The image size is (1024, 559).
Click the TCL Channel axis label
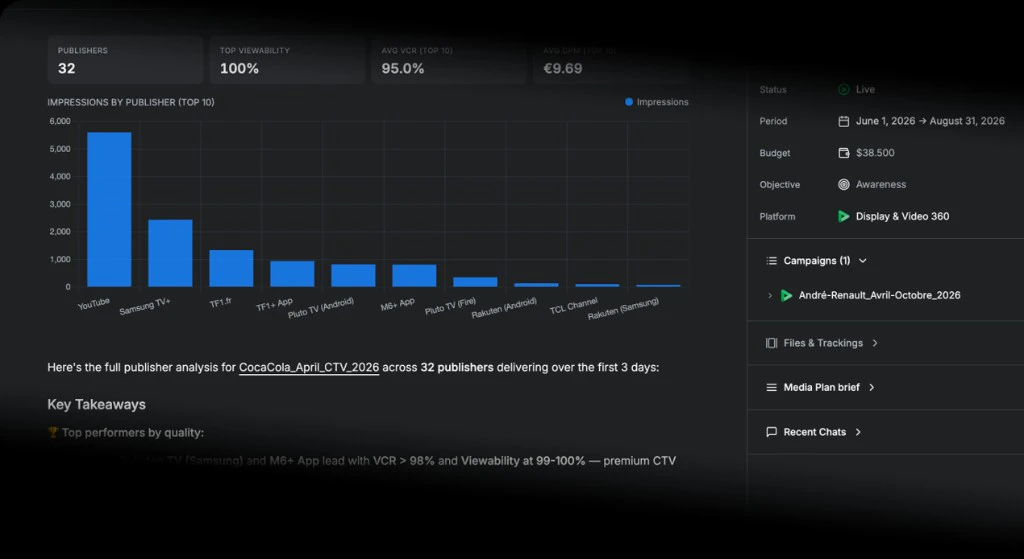point(573,306)
